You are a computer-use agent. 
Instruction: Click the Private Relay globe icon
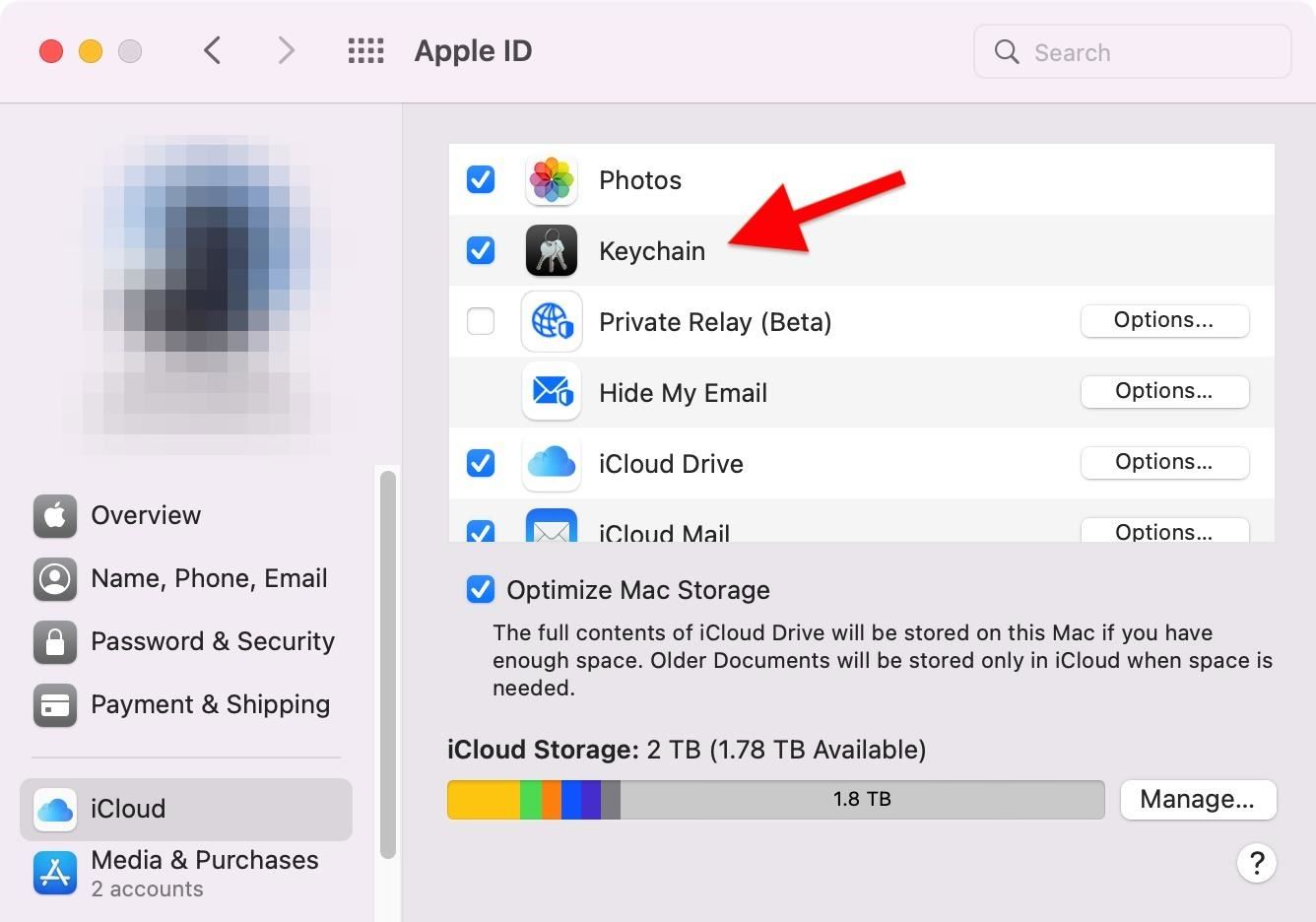click(552, 321)
